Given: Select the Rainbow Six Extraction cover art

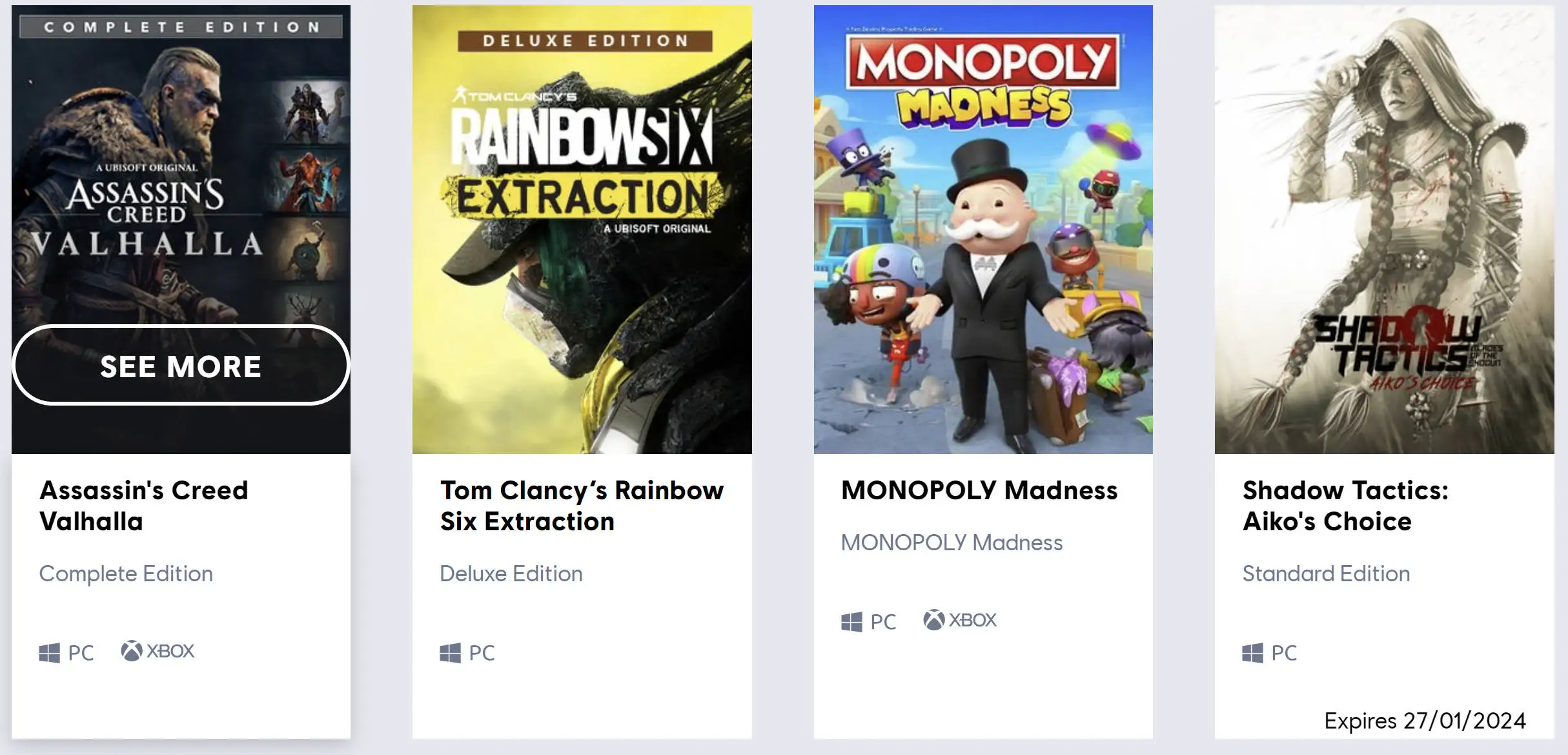Looking at the screenshot, I should point(582,229).
